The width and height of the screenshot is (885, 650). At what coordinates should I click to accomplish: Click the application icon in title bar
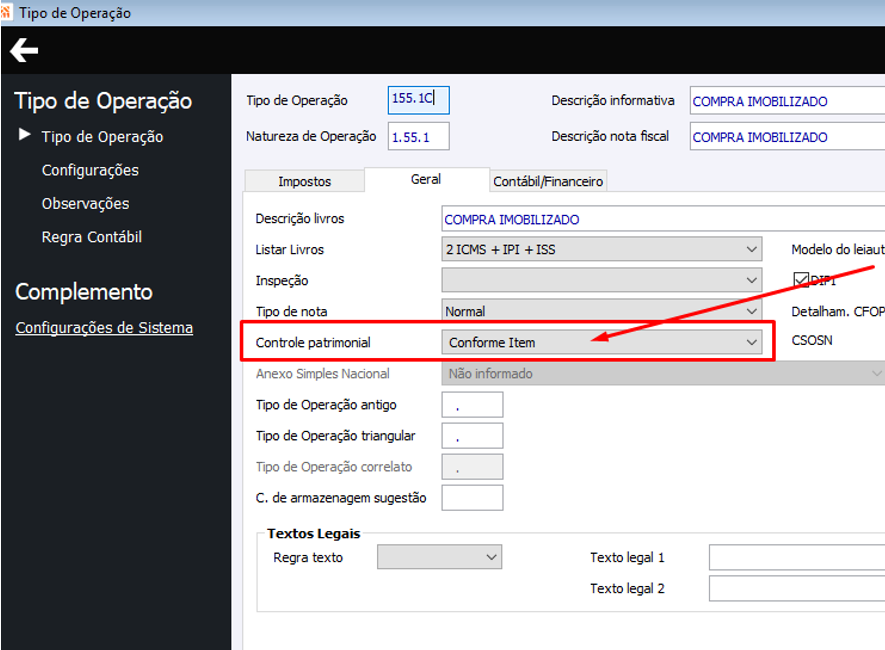pyautogui.click(x=6, y=12)
